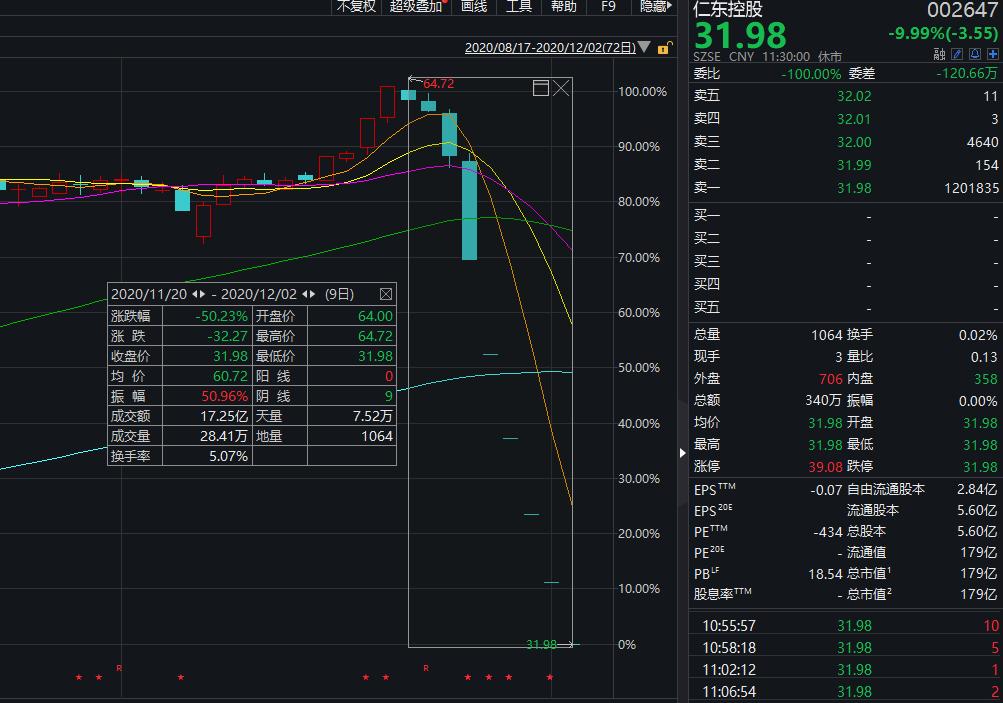Click the PE TTM value -434
1003x703 pixels.
[828, 532]
